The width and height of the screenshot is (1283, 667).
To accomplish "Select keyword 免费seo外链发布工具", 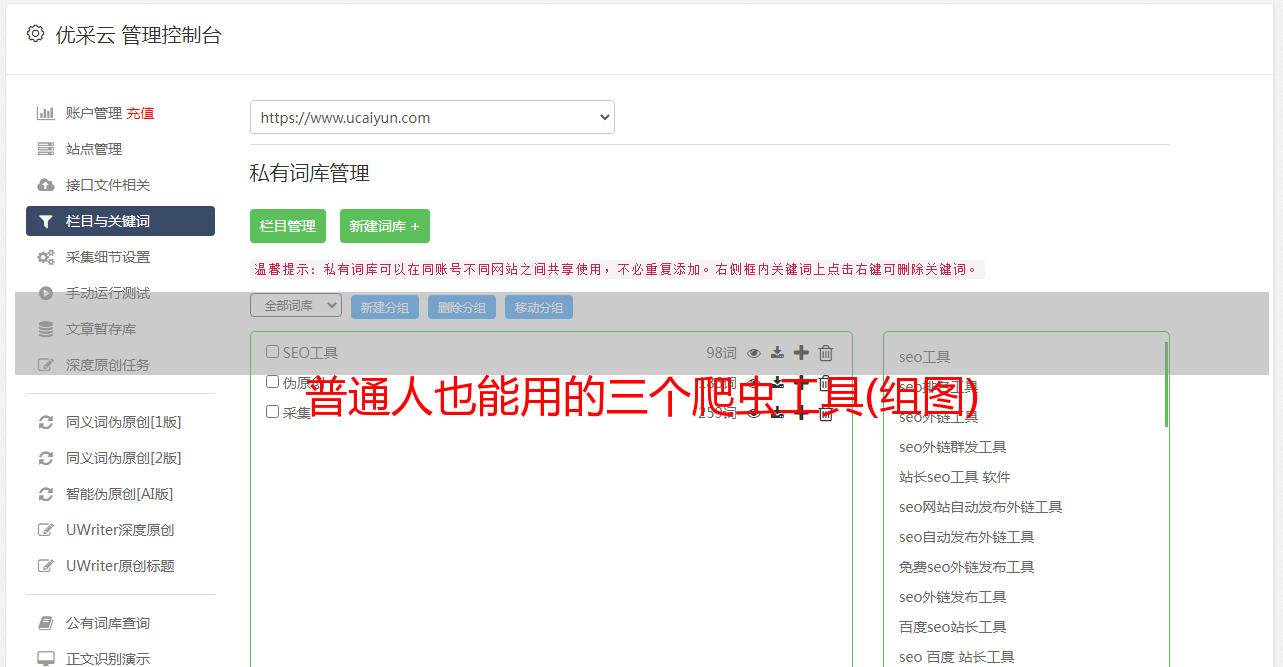I will pos(967,567).
